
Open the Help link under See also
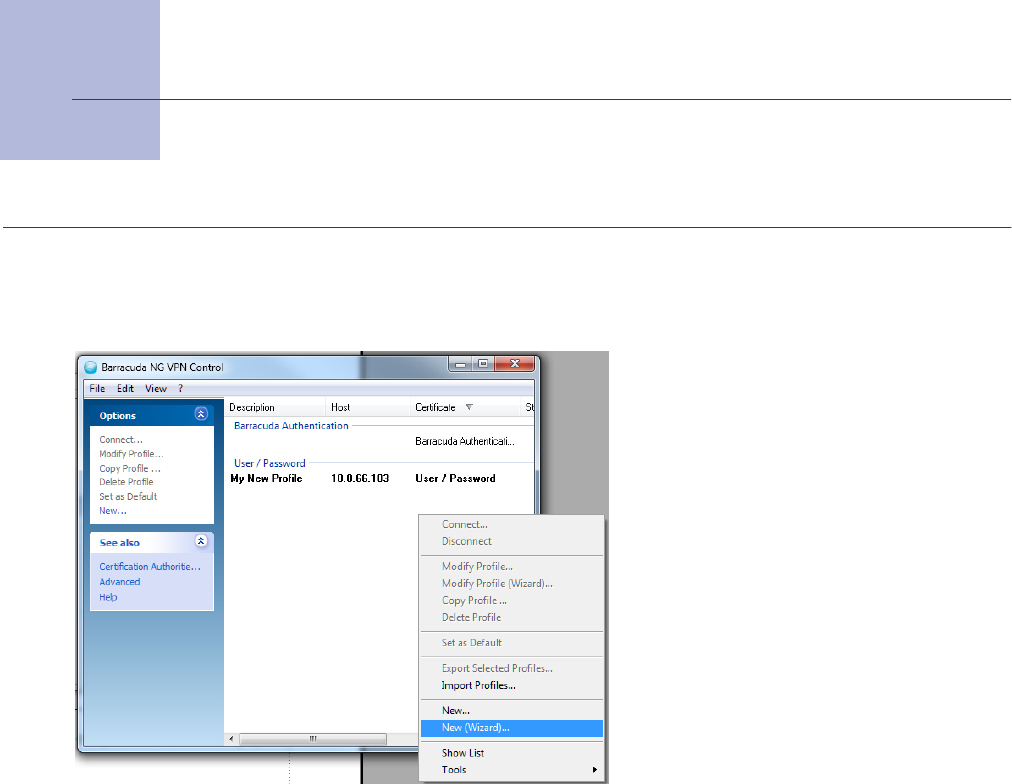(x=108, y=598)
